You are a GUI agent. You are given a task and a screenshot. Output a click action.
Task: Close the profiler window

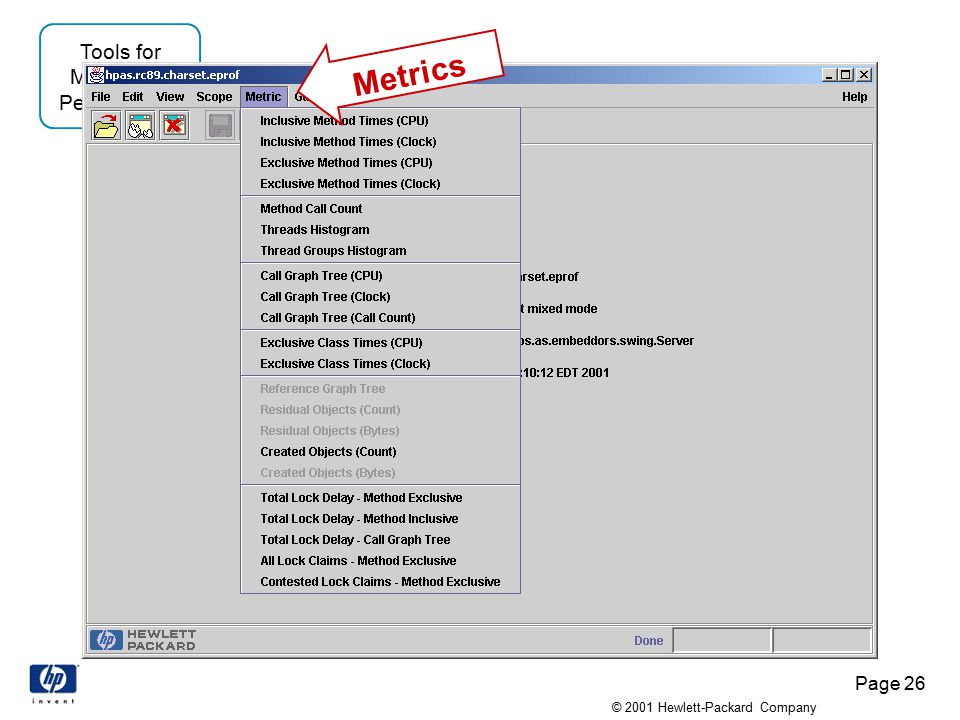863,75
